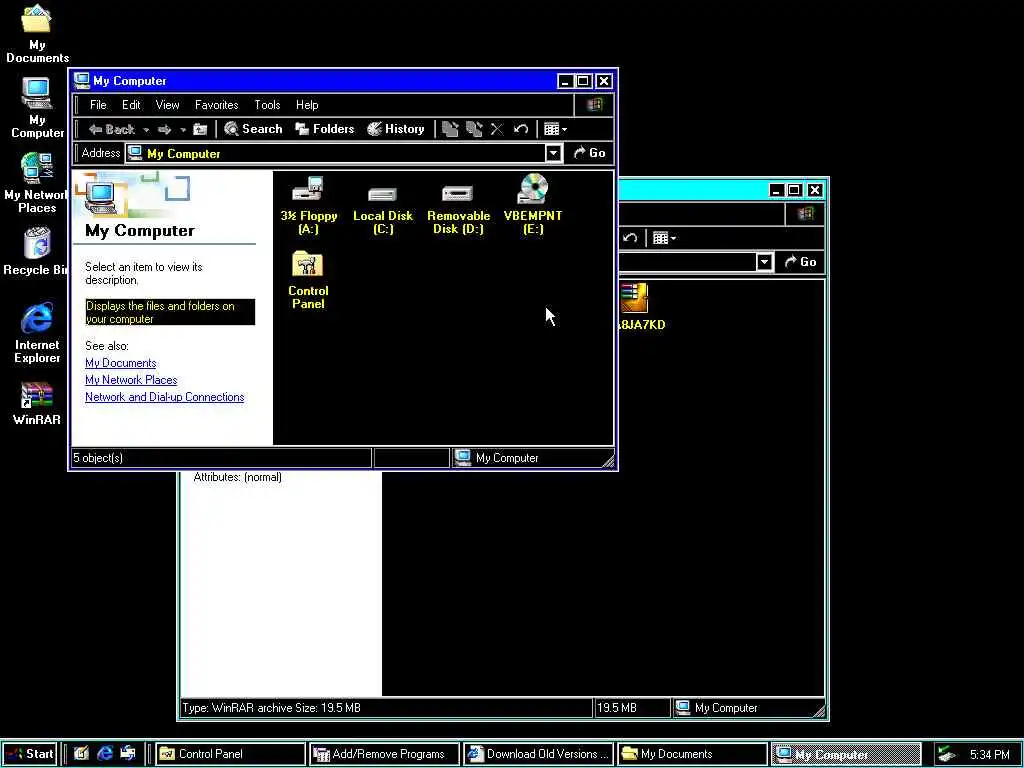1024x768 pixels.
Task: Select the VBEMPNT (E:) CD drive icon
Action: click(x=533, y=204)
